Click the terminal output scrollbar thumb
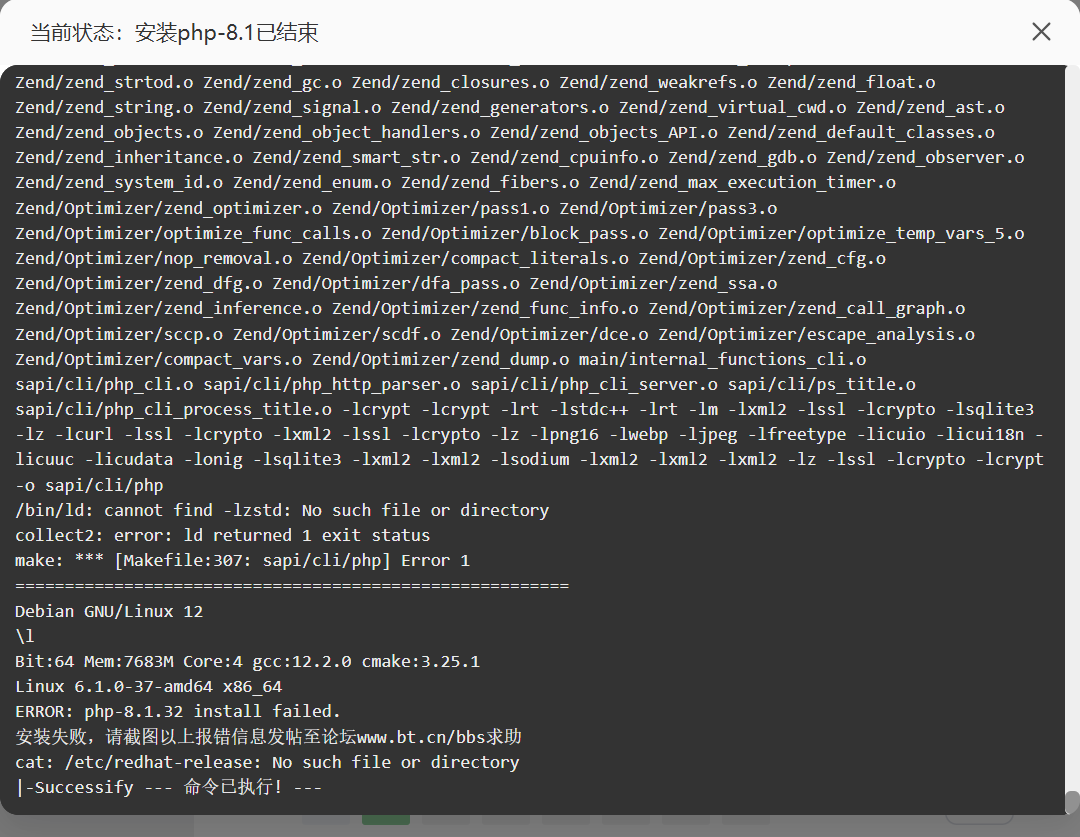 1072,802
